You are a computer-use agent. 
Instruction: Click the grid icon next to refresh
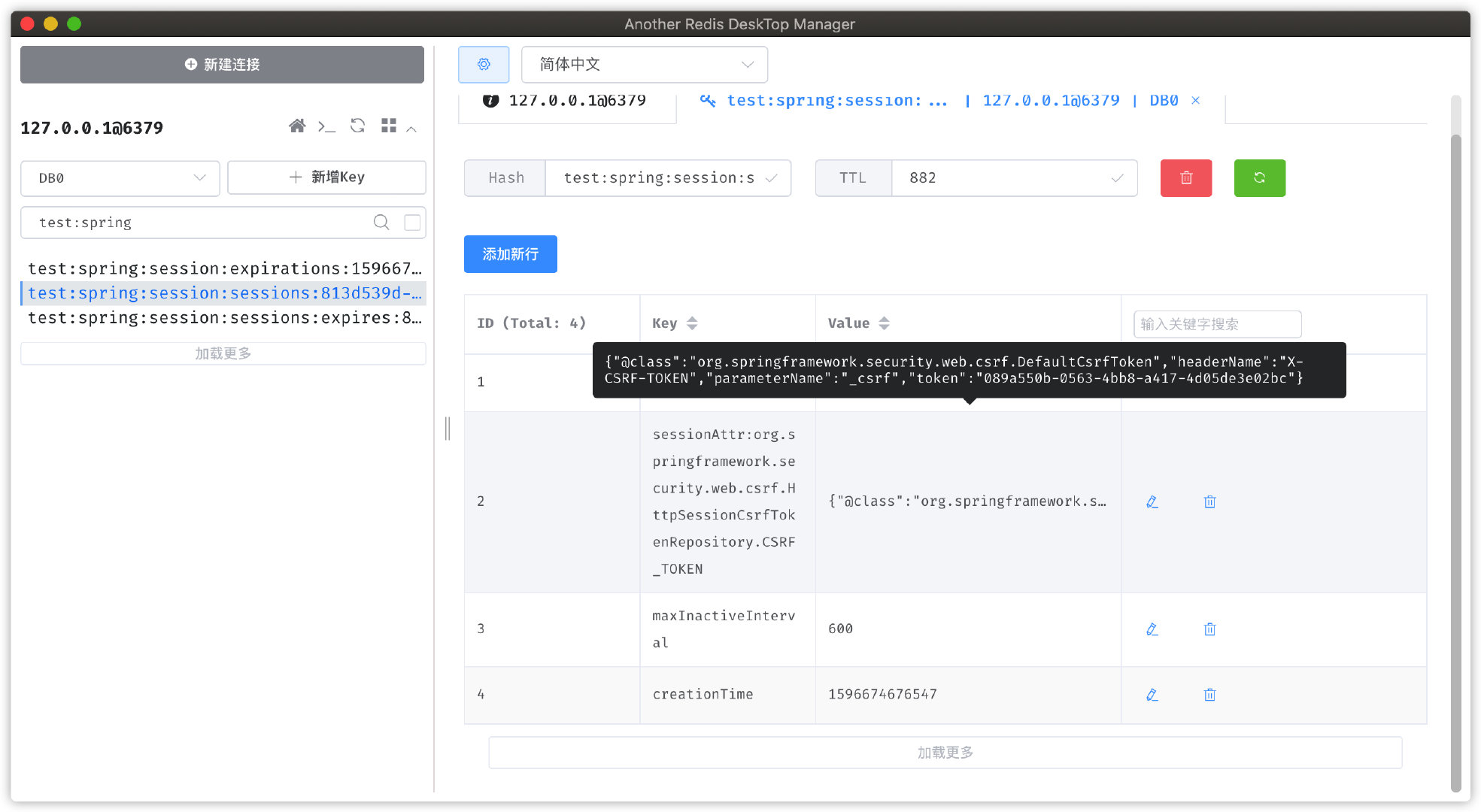pyautogui.click(x=389, y=126)
